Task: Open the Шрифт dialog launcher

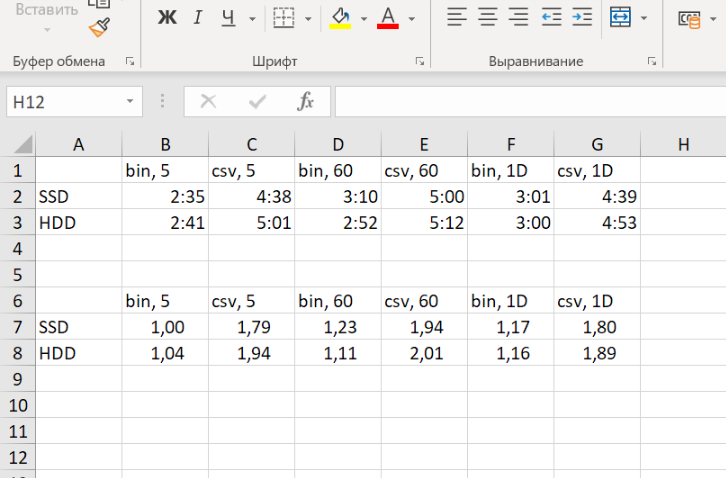Action: [419, 62]
